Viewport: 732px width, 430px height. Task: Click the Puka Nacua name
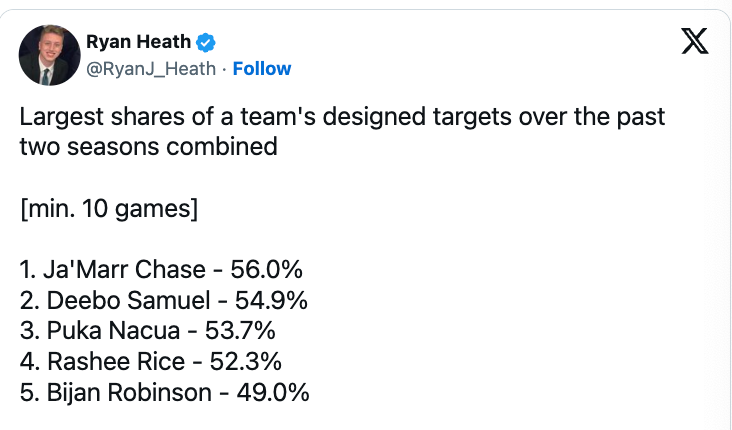[113, 331]
